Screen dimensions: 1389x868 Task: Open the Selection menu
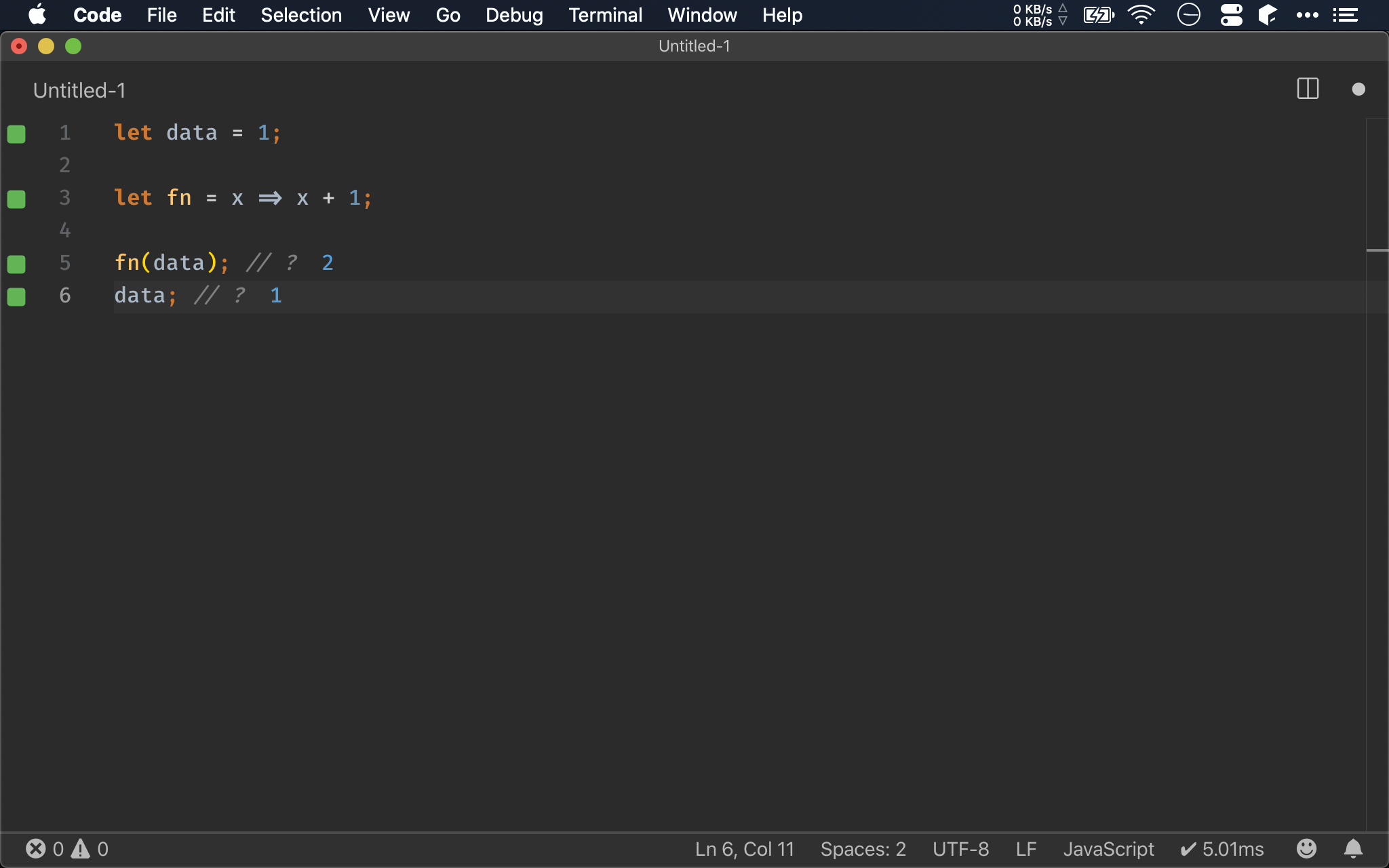click(301, 15)
